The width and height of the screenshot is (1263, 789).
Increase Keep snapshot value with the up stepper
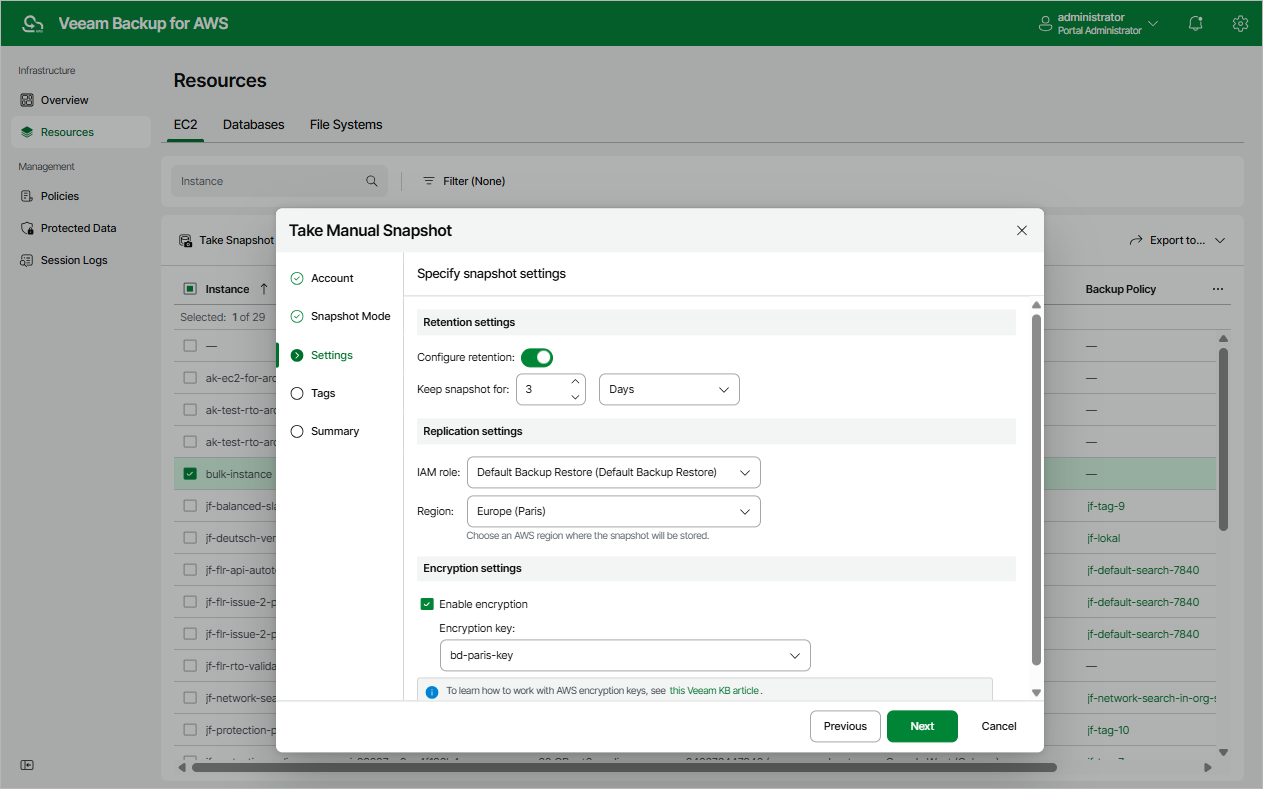click(x=575, y=381)
